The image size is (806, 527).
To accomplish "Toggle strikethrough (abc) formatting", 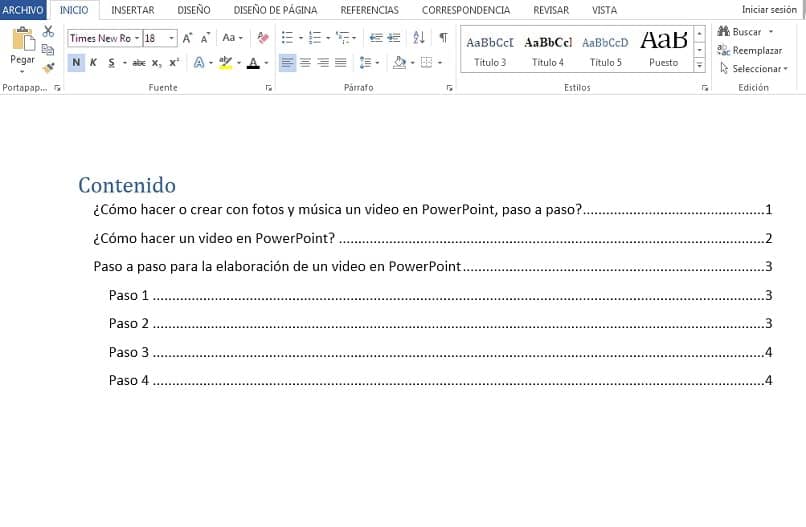I will coord(139,63).
